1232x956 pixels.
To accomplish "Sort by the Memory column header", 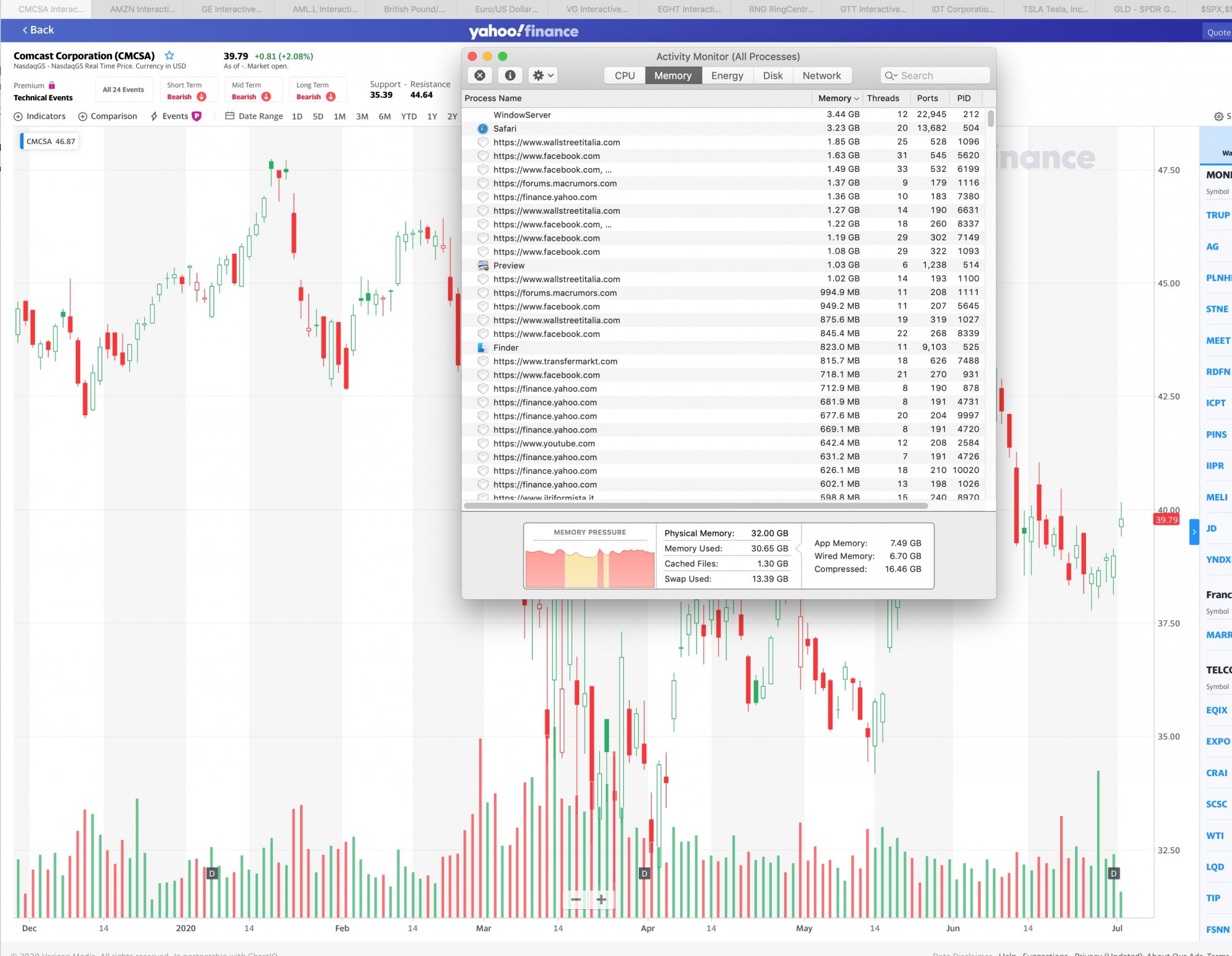I will [837, 98].
